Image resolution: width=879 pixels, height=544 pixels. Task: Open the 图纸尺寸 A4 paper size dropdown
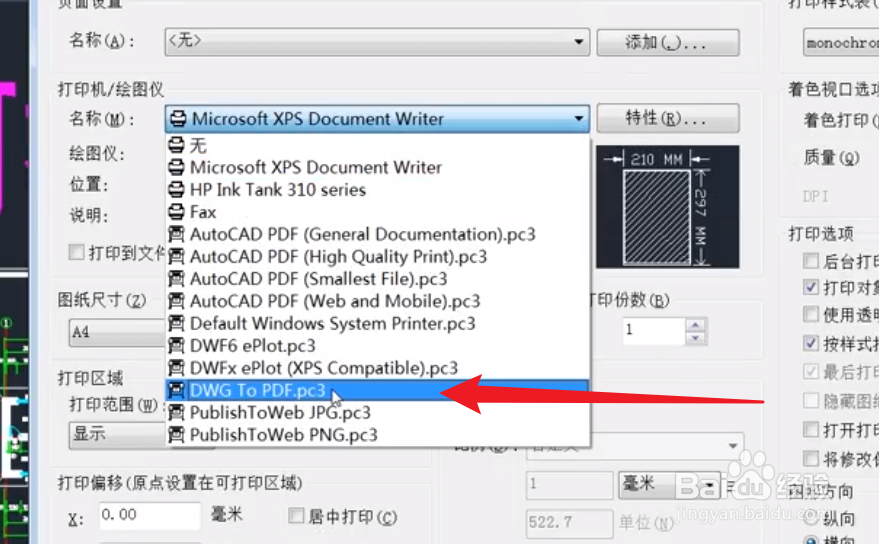point(118,332)
